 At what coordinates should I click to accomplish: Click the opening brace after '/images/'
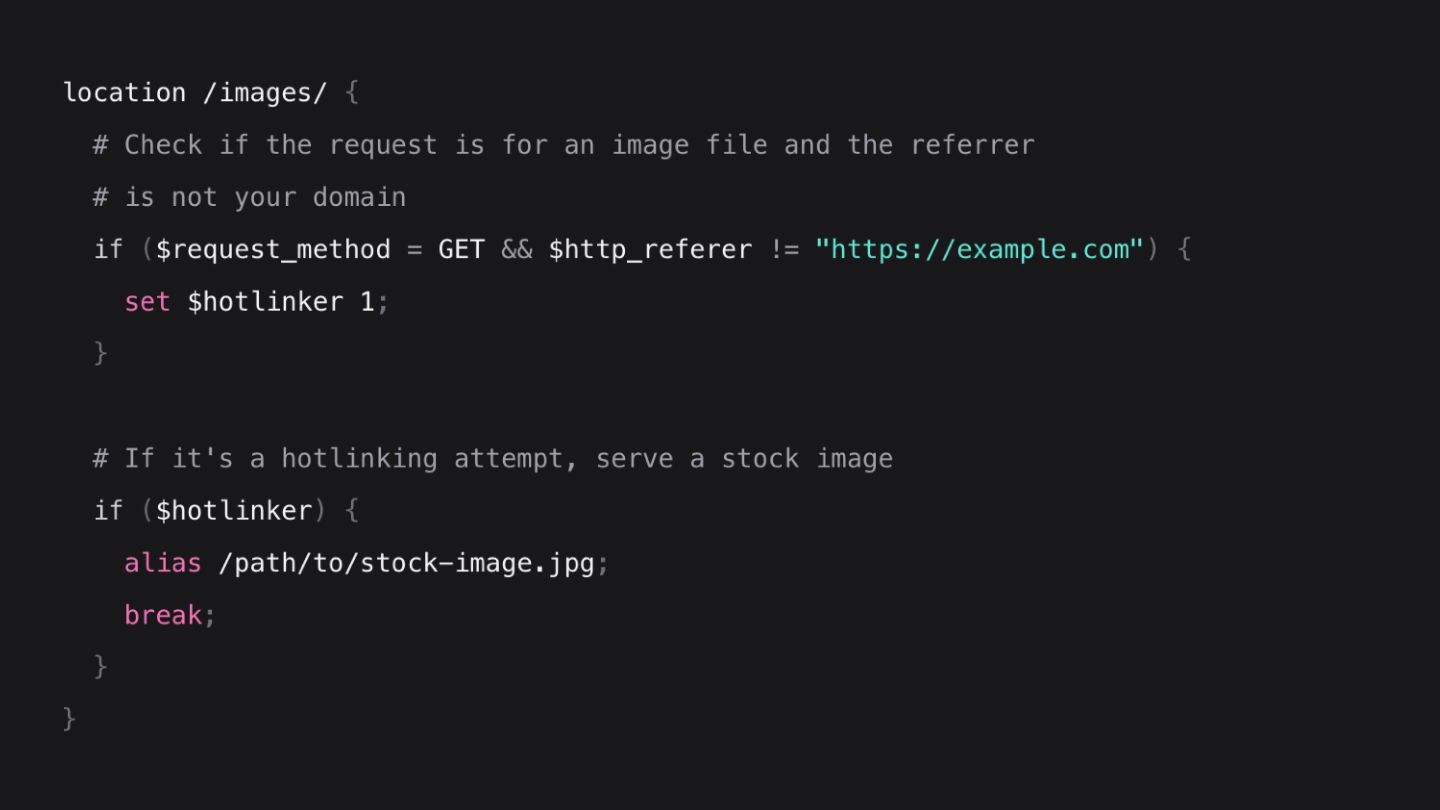point(351,93)
